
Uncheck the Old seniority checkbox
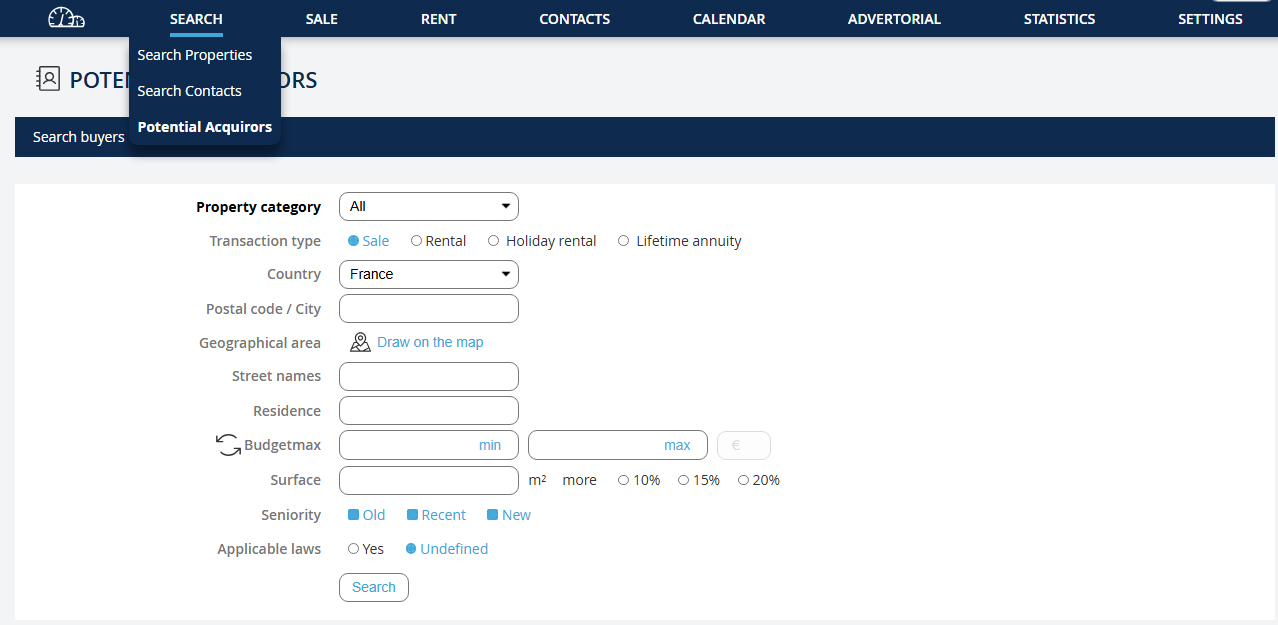(354, 515)
